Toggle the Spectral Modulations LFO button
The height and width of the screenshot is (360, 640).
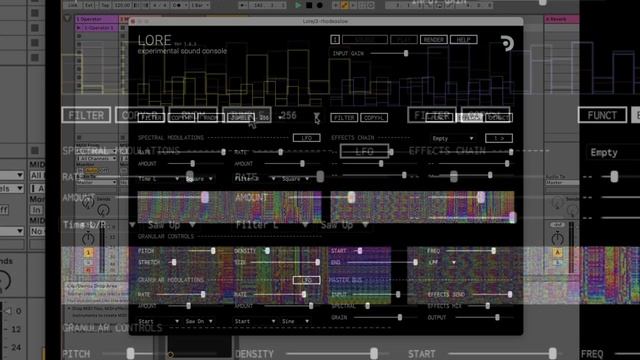pyautogui.click(x=306, y=138)
